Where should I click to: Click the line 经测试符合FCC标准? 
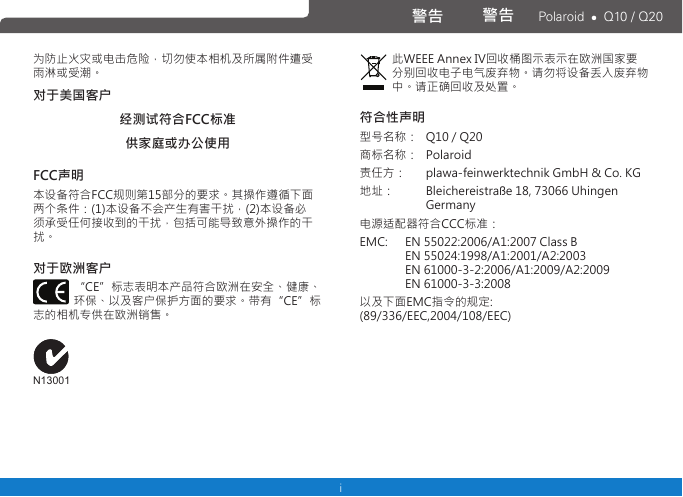pos(178,119)
